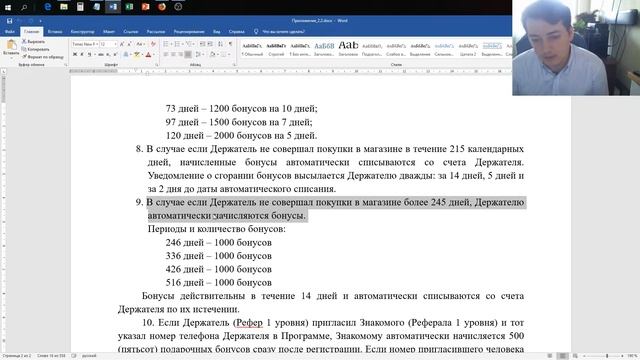
Task: Toggle Strikethrough formatting
Action: point(101,54)
